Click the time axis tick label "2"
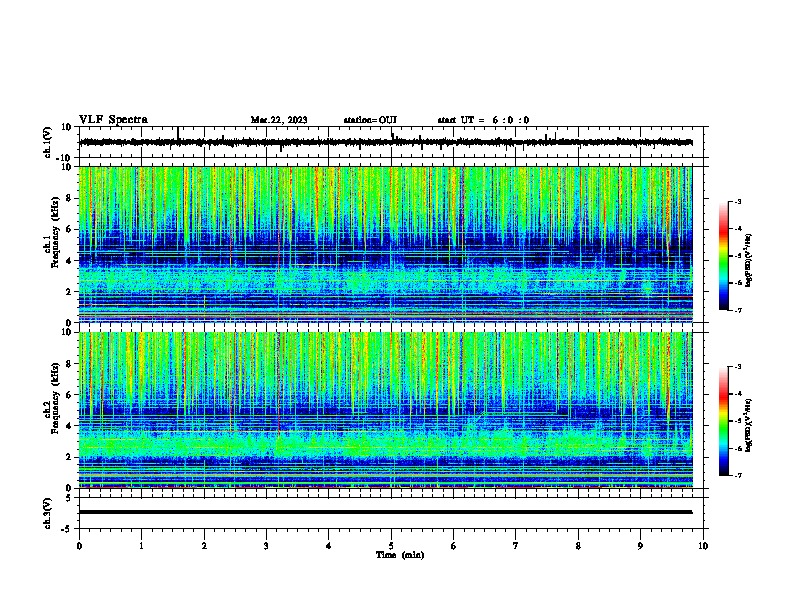792x612 pixels. tap(204, 546)
